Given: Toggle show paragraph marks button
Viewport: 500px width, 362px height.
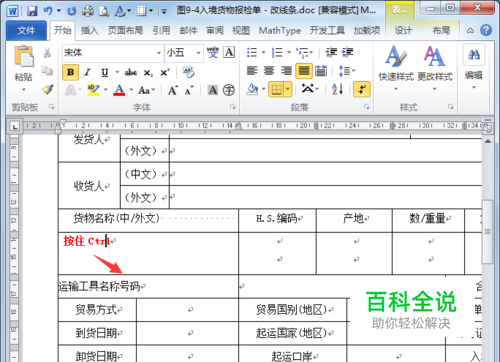Looking at the screenshot, I should point(362,89).
